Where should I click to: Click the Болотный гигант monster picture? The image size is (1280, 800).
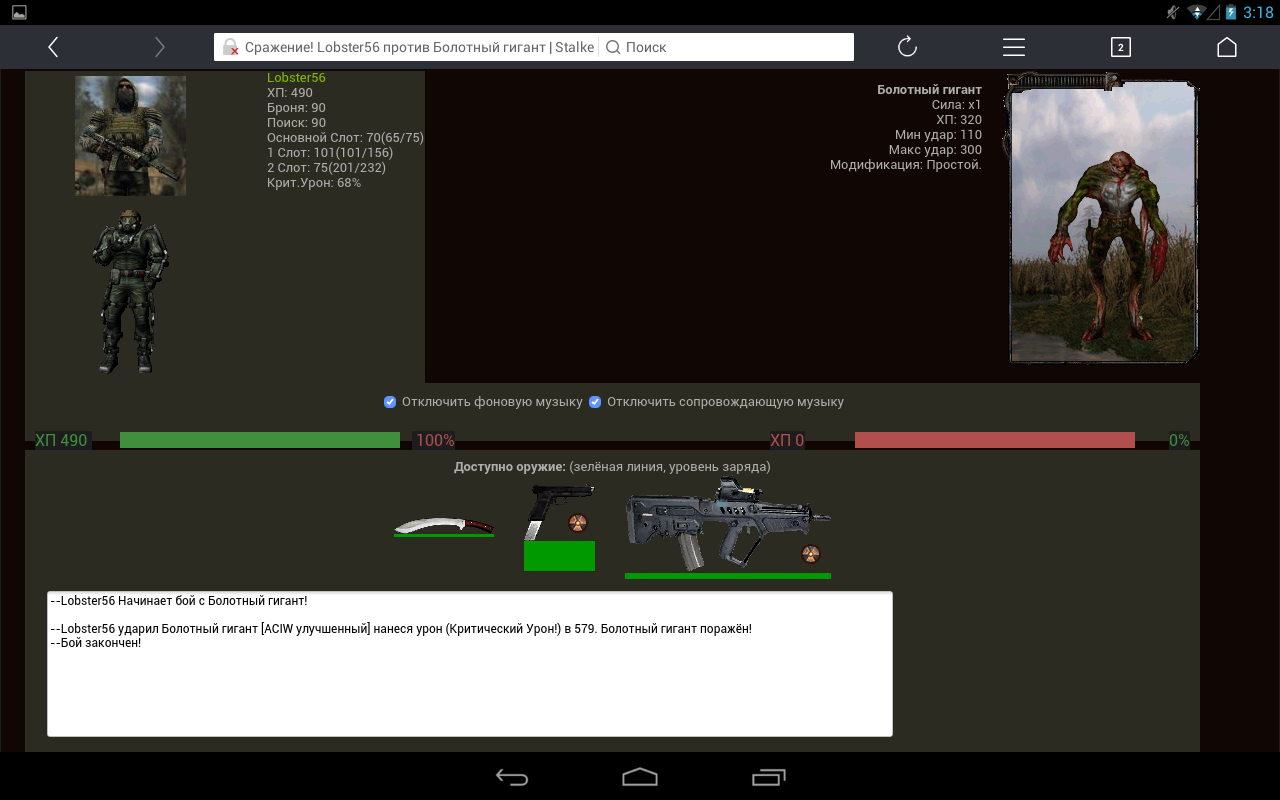pos(1104,220)
